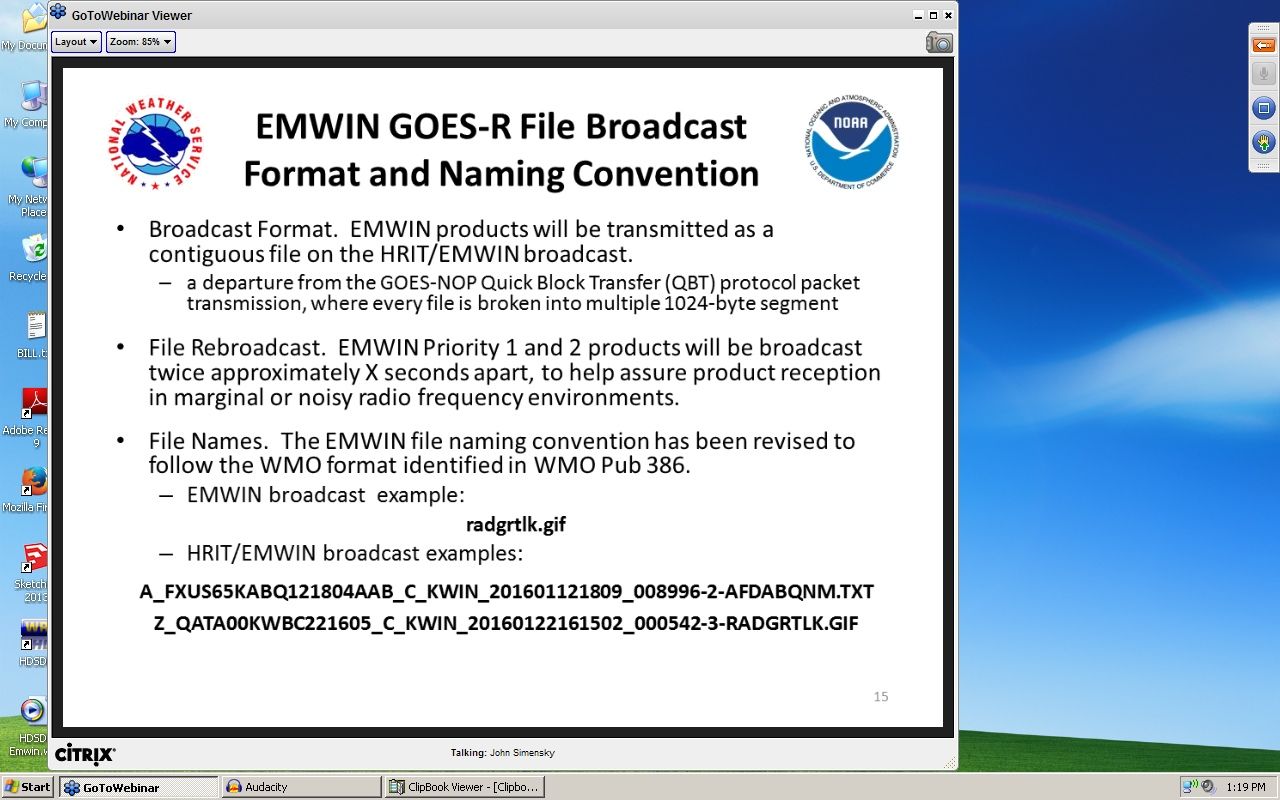Expand the GoToWebinar control panel arrow
This screenshot has height=800, width=1280.
click(x=1263, y=47)
